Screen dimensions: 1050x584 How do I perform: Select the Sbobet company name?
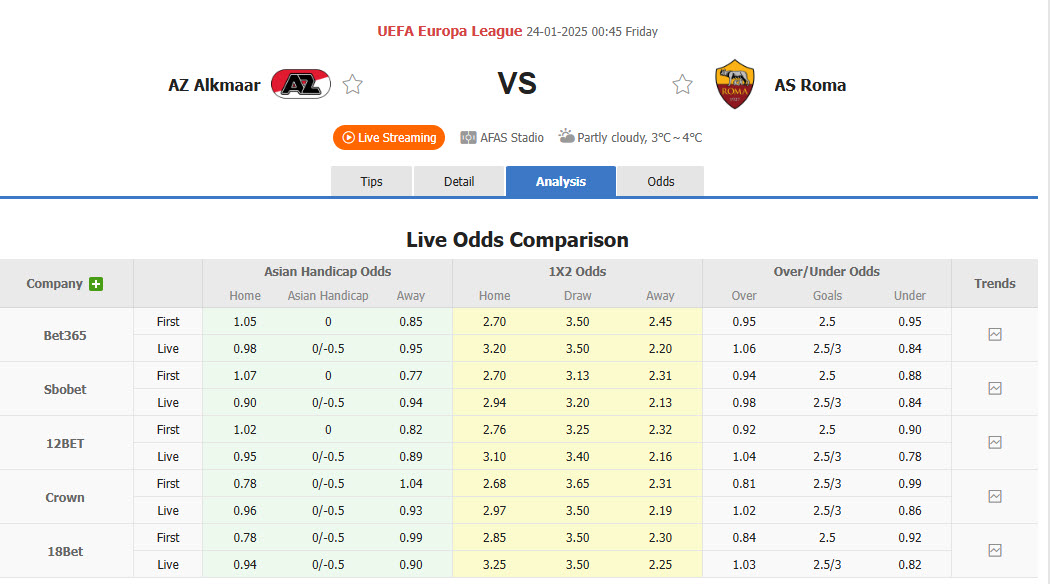coord(65,389)
